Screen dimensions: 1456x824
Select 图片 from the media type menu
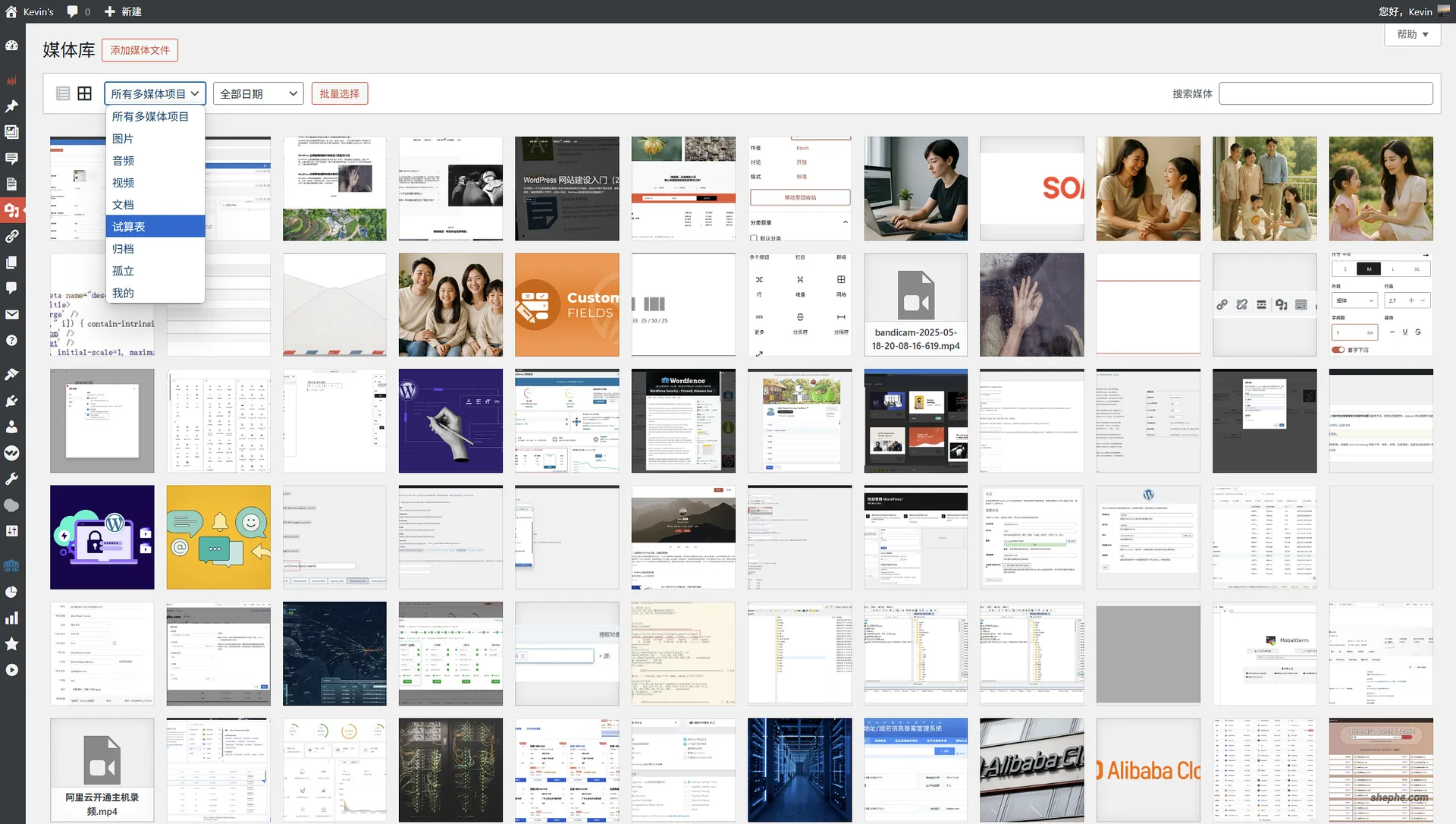[x=124, y=138]
